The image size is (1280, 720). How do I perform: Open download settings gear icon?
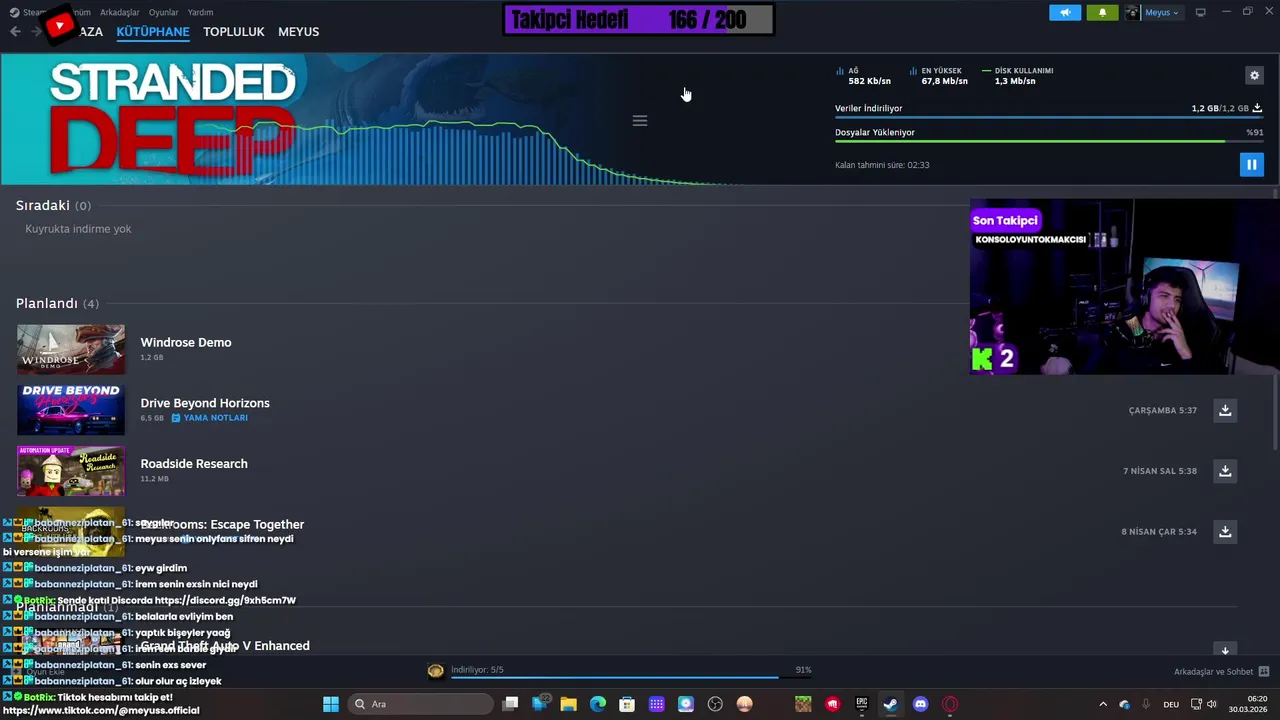(1254, 75)
